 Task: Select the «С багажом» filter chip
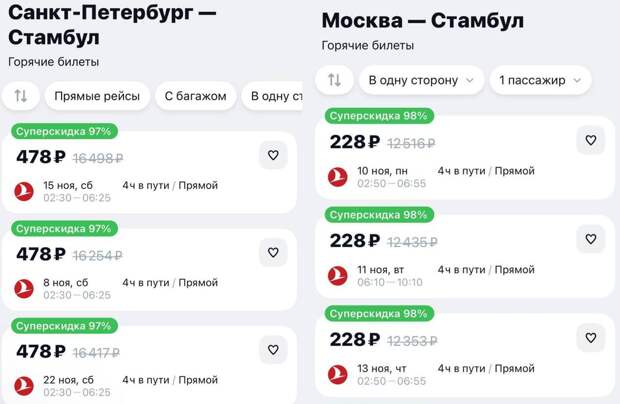196,96
